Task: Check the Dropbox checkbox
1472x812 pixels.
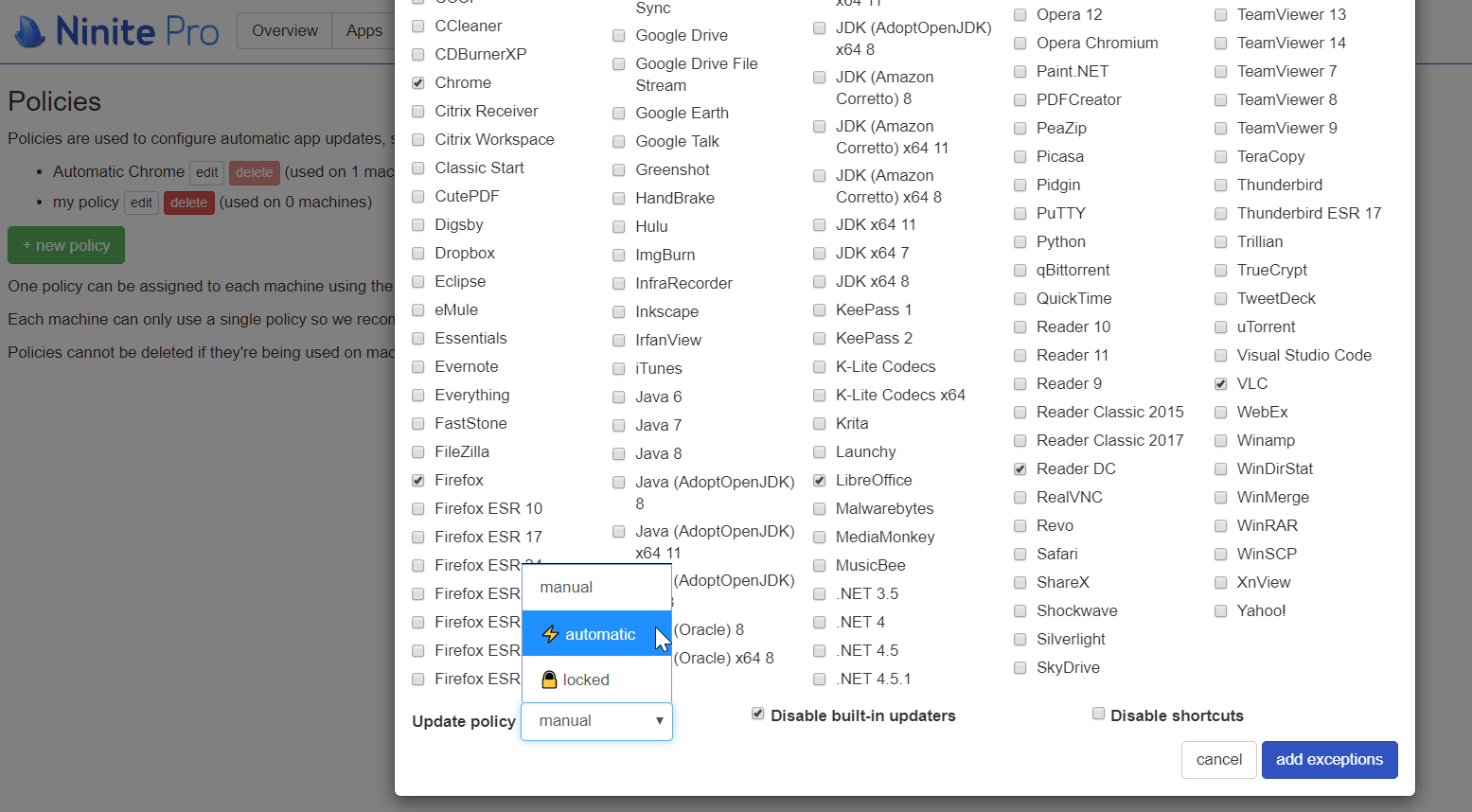Action: click(417, 254)
